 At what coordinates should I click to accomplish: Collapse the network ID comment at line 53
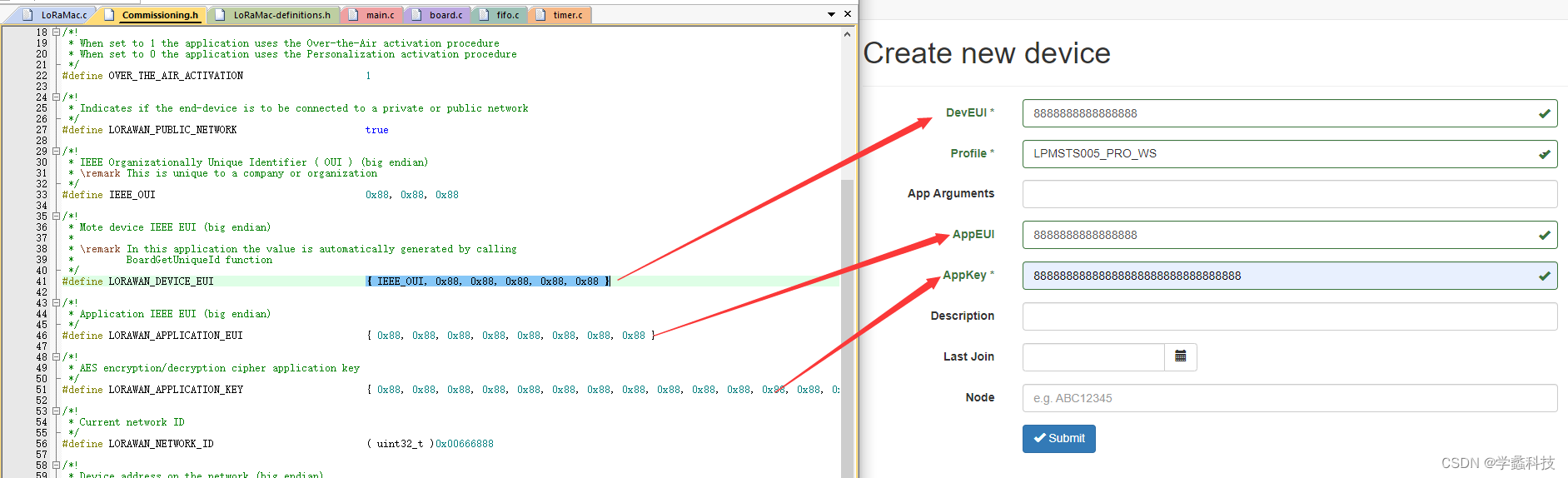(x=57, y=411)
